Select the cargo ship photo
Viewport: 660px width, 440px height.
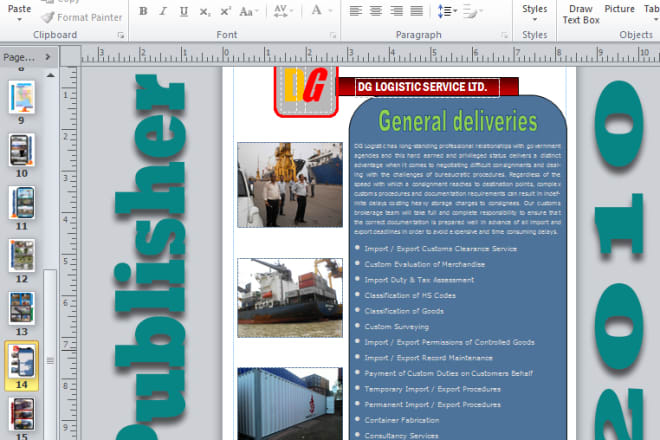pos(290,298)
